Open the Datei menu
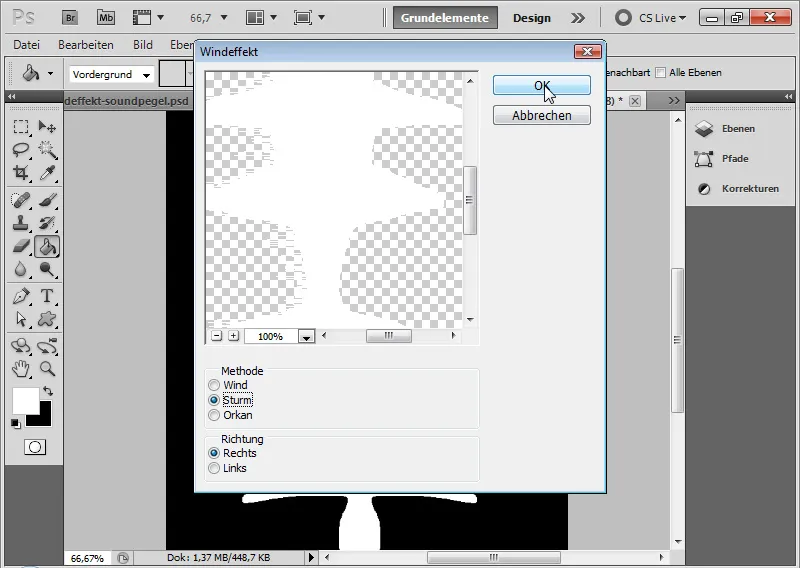Screen dimensions: 800x568 coord(27,45)
